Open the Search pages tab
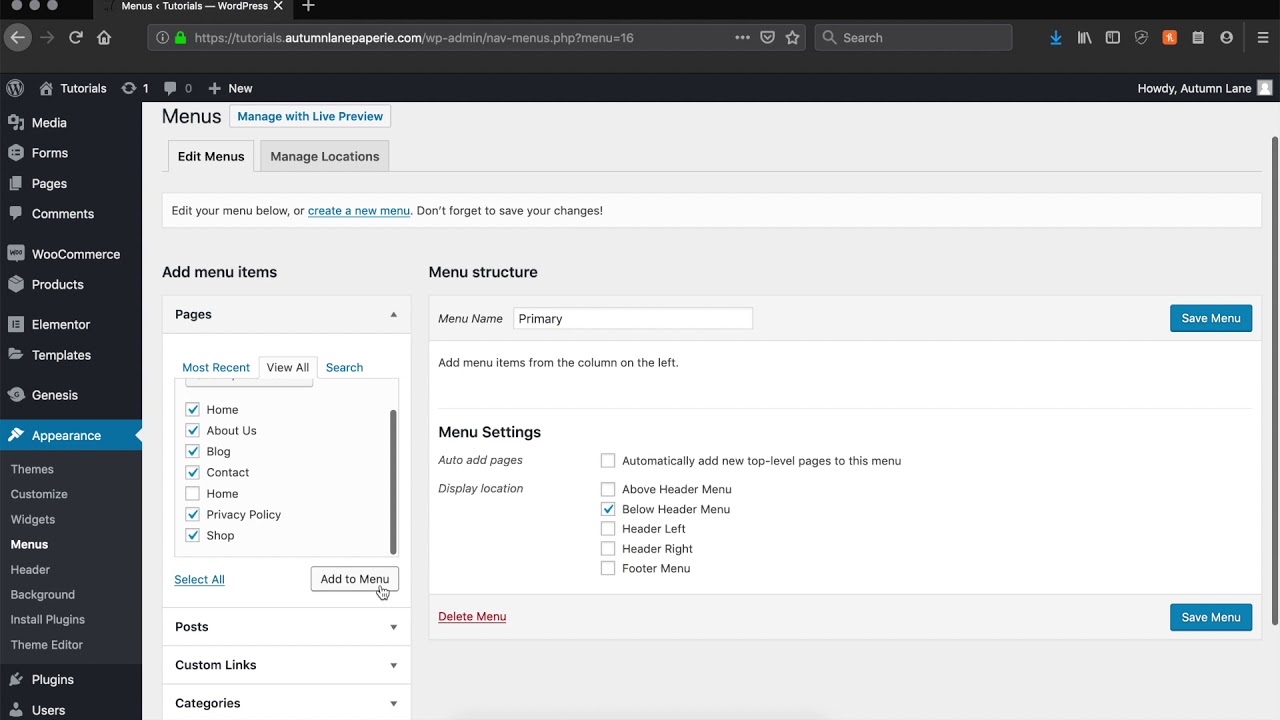Screen dimensions: 1280x720 pos(344,367)
